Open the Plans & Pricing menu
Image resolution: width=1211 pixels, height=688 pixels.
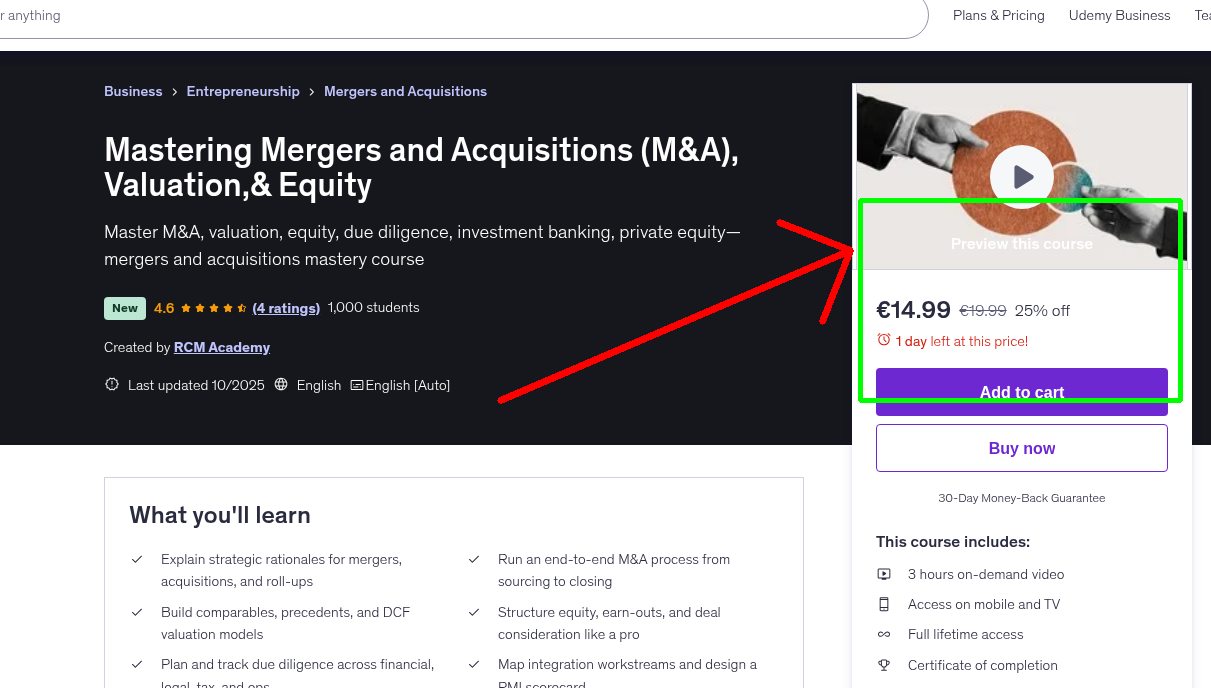coord(998,15)
